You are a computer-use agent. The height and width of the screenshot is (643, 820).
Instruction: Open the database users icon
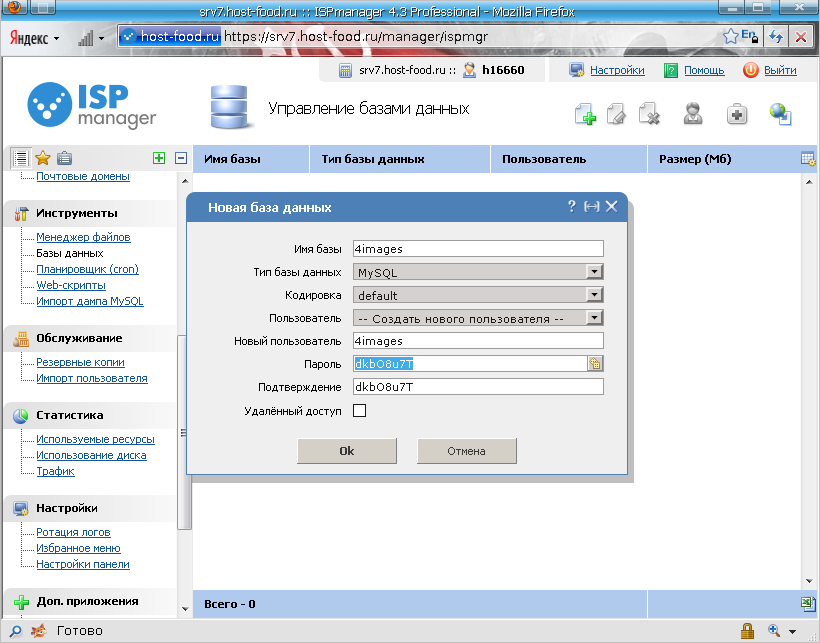tap(693, 113)
